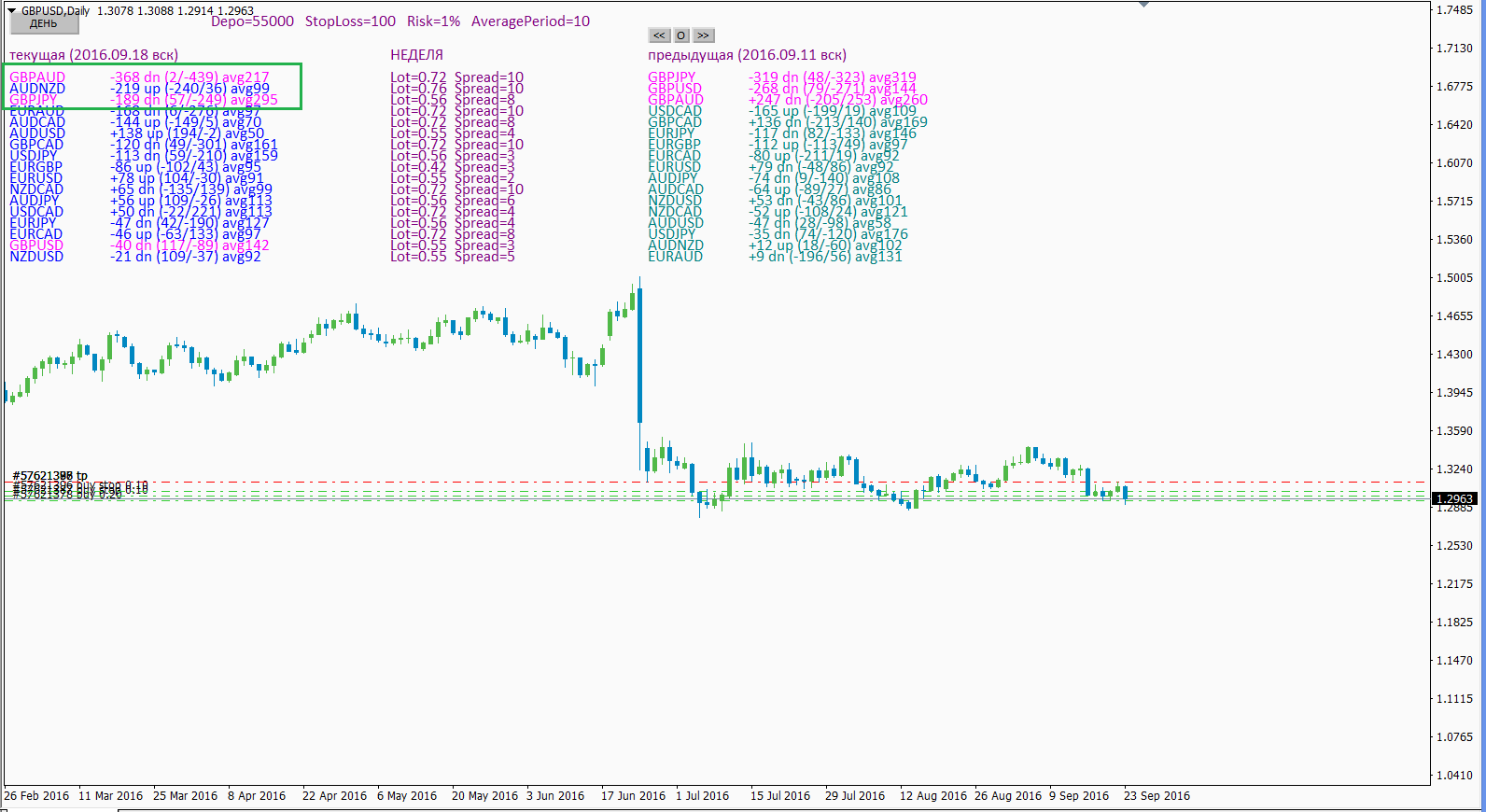Select NZDCAD +65 dn row symbol
This screenshot has height=812, width=1486.
pos(36,189)
